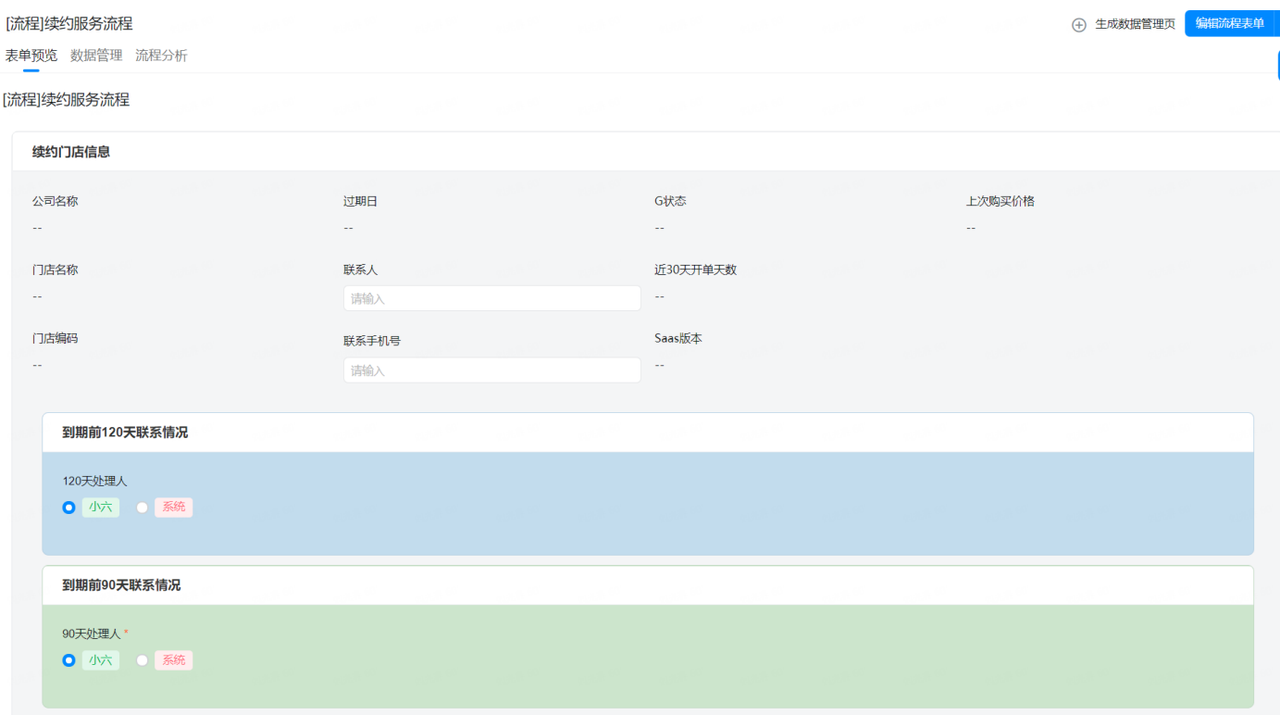Select 系统 radio under 120天处理人
The width and height of the screenshot is (1280, 715).
142,508
